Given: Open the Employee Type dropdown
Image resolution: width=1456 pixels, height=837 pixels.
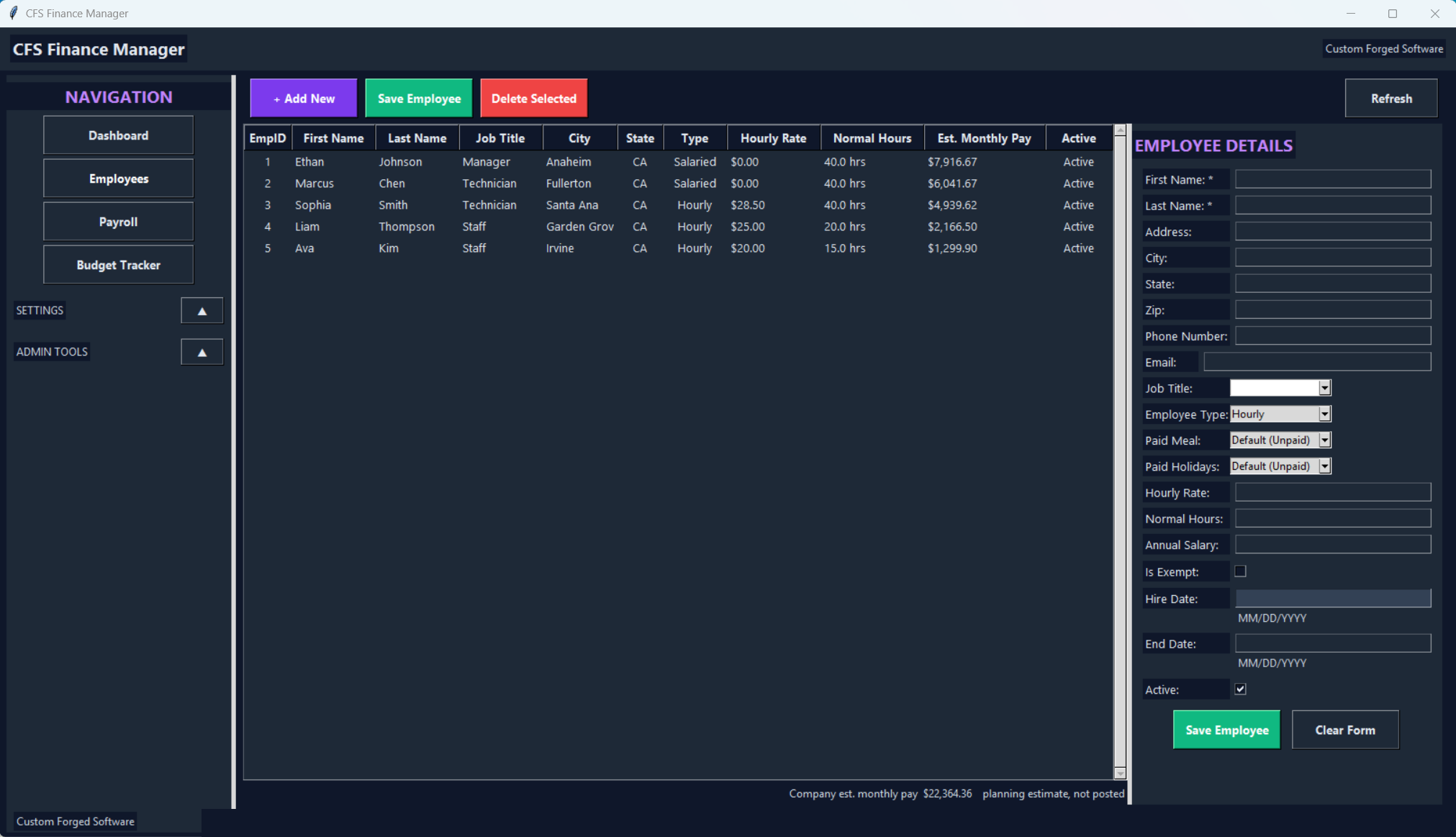Looking at the screenshot, I should click(1324, 414).
